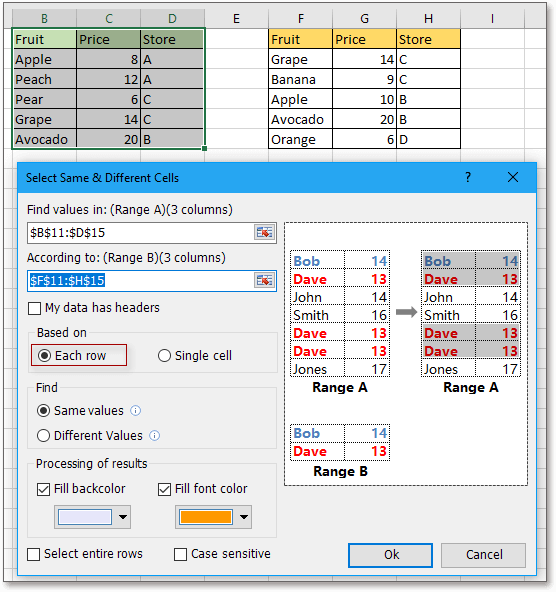The image size is (556, 592).
Task: Click the Cancel button
Action: click(x=484, y=555)
